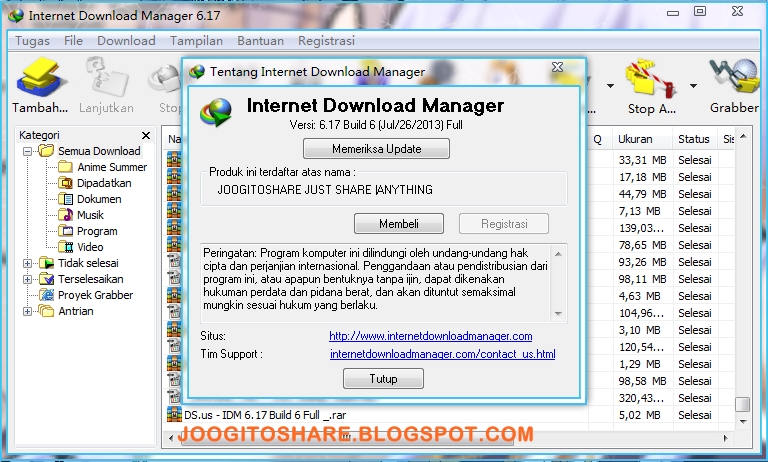Click the Q column header
This screenshot has height=462, width=768.
click(x=600, y=139)
